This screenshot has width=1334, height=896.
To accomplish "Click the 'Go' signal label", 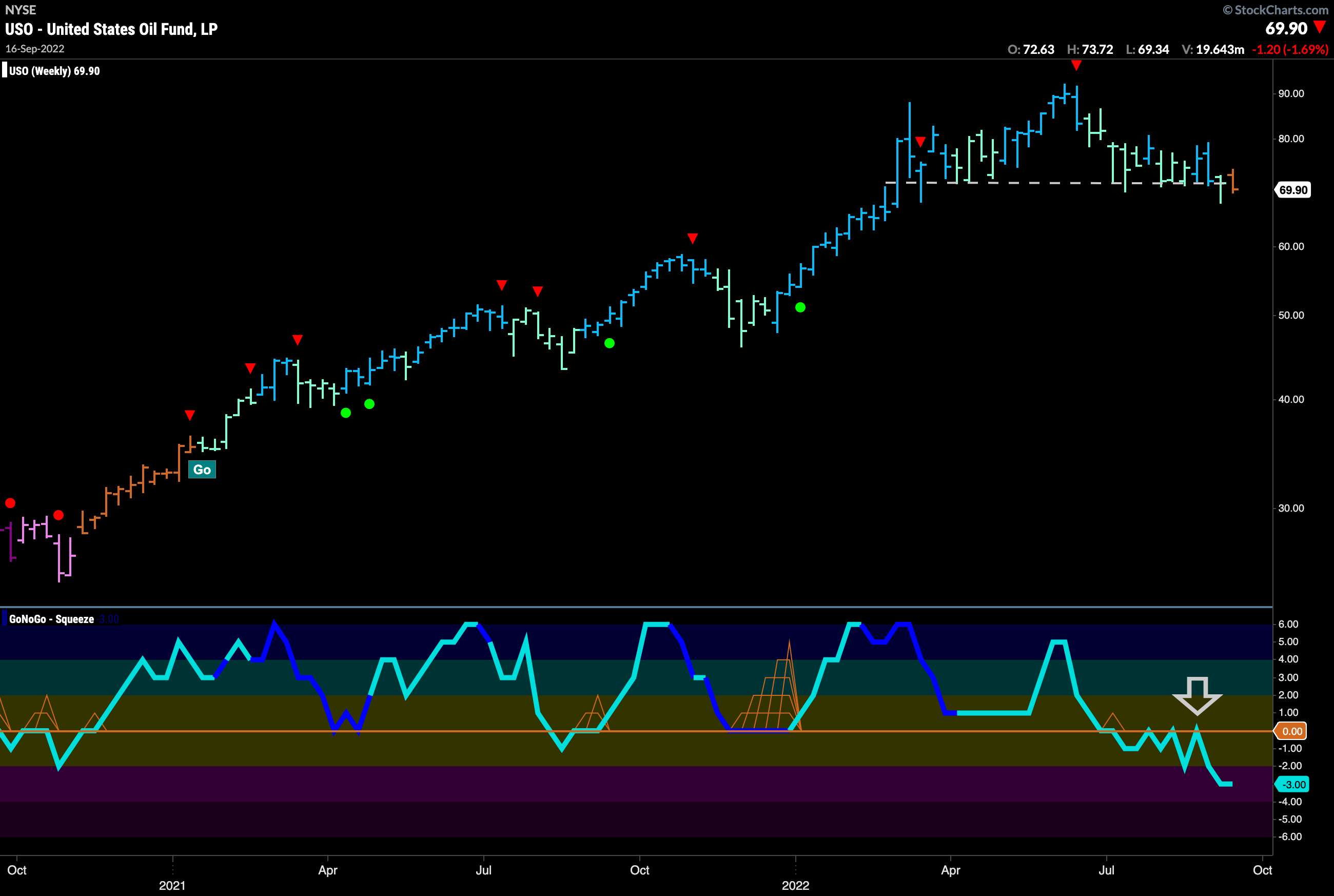I will [202, 469].
